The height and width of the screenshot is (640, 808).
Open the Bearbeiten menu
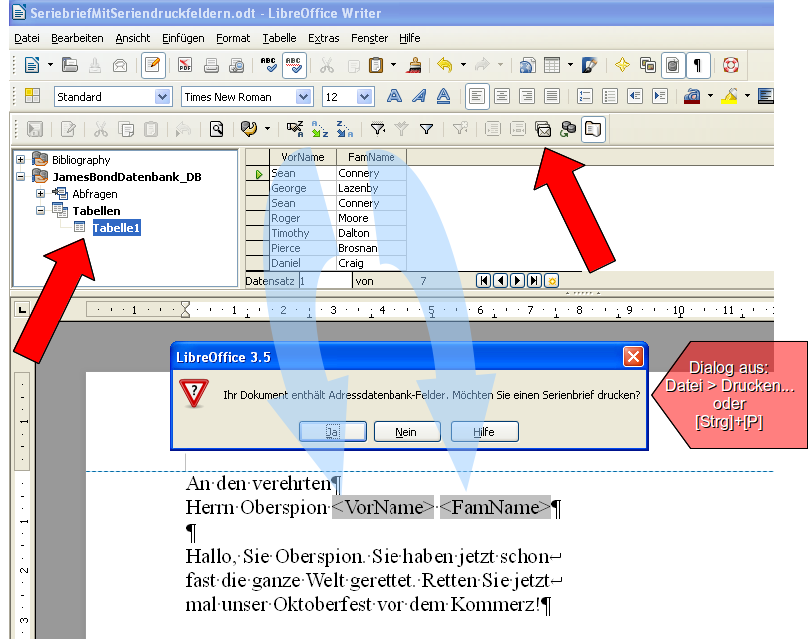tap(77, 38)
